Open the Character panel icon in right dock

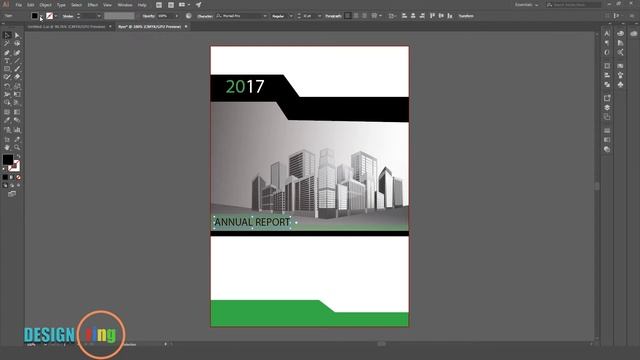click(607, 33)
